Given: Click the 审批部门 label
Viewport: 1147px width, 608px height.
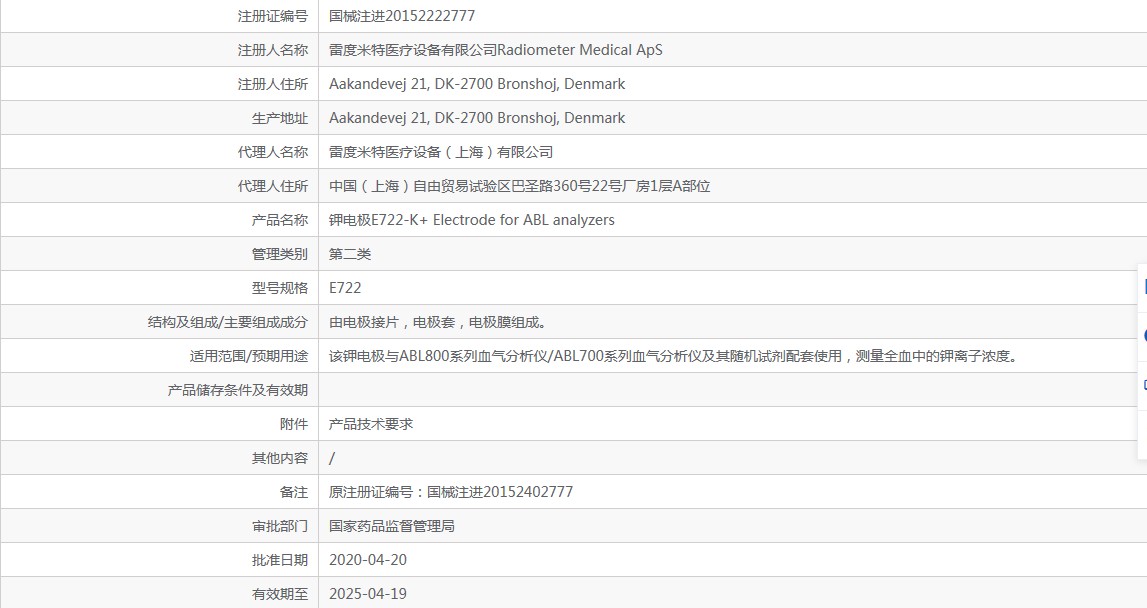Looking at the screenshot, I should coord(279,526).
